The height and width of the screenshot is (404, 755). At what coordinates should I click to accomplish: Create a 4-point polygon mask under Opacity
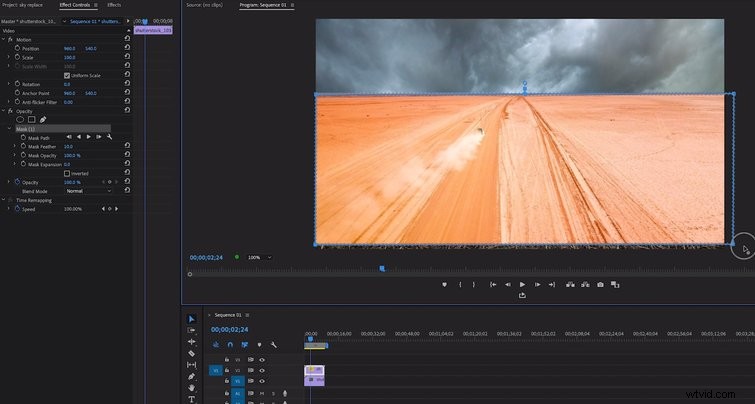[x=31, y=119]
